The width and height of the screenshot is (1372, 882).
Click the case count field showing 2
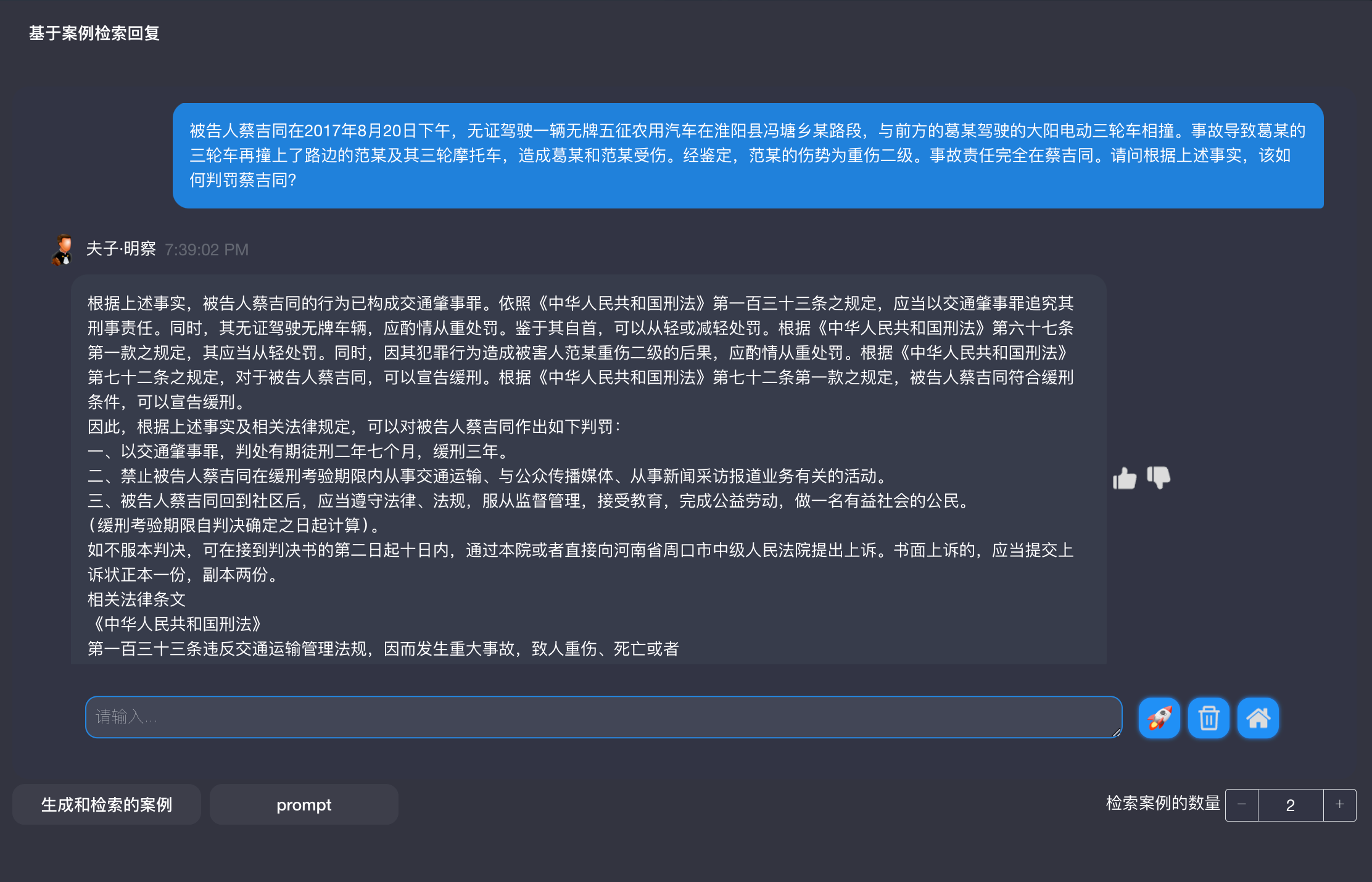click(x=1290, y=805)
